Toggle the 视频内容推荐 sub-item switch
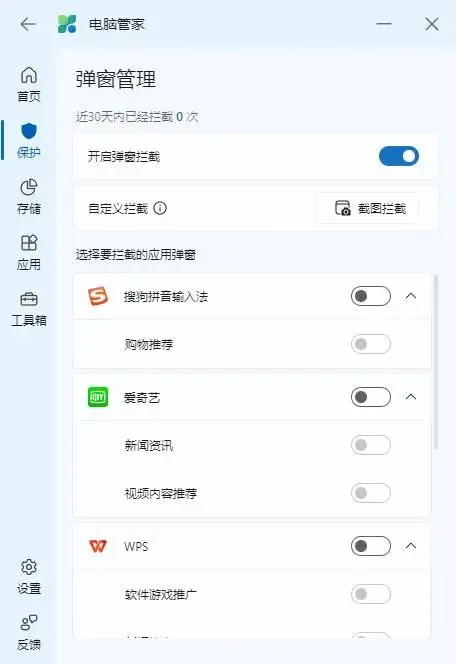 pyautogui.click(x=370, y=493)
